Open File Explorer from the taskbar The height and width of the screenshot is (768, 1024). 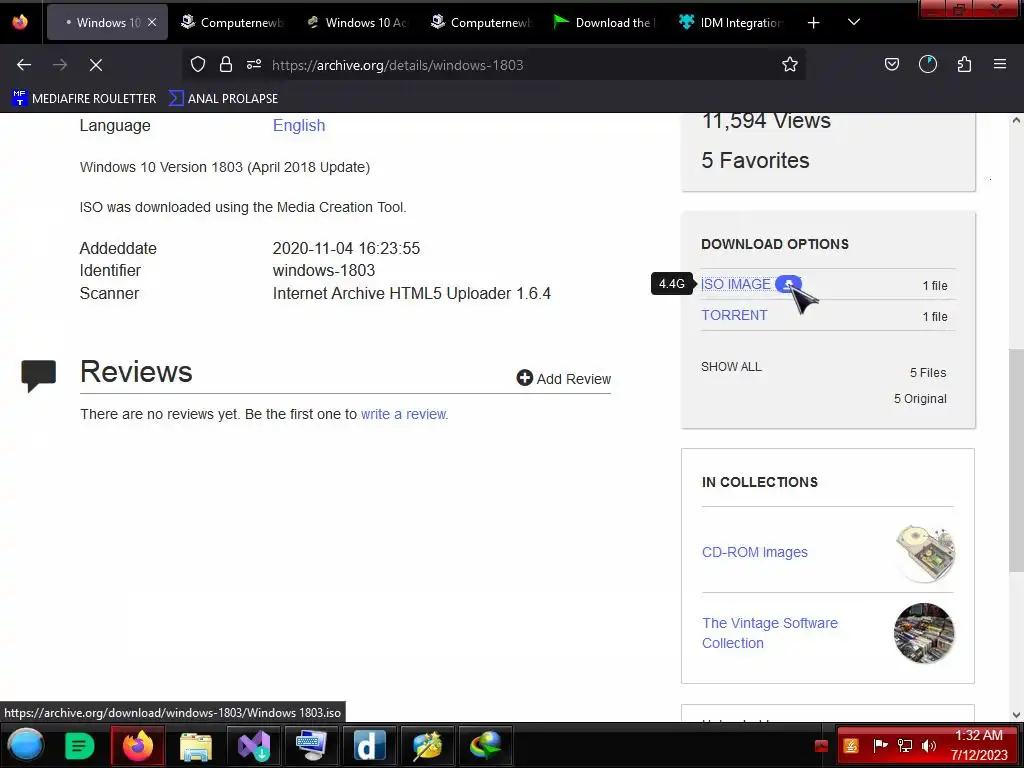pos(195,746)
